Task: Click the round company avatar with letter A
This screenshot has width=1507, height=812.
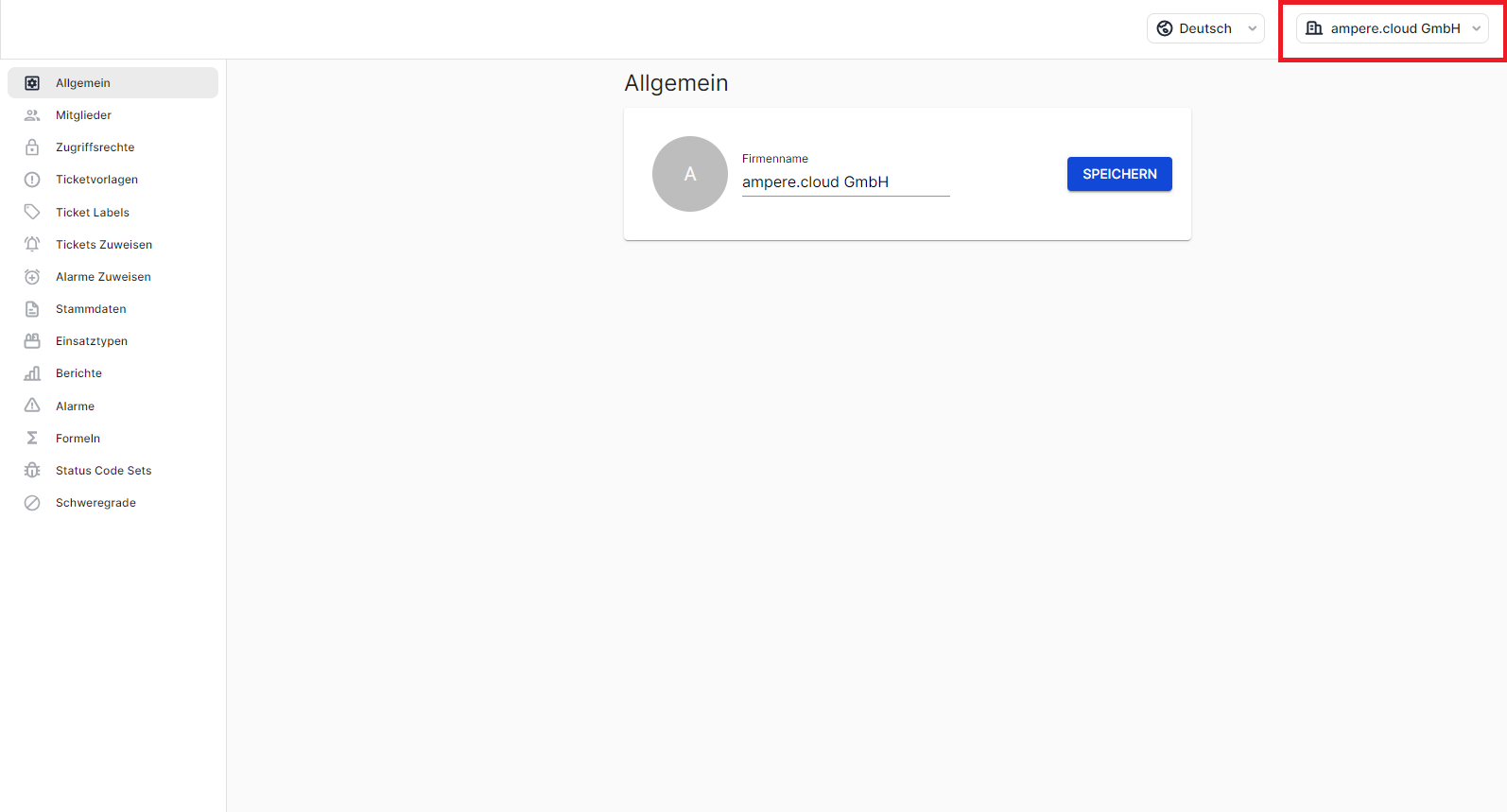Action: coord(690,174)
